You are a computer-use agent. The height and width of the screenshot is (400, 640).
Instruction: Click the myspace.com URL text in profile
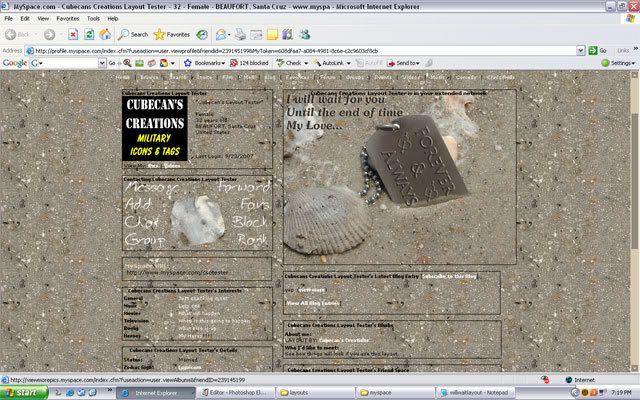(x=177, y=272)
